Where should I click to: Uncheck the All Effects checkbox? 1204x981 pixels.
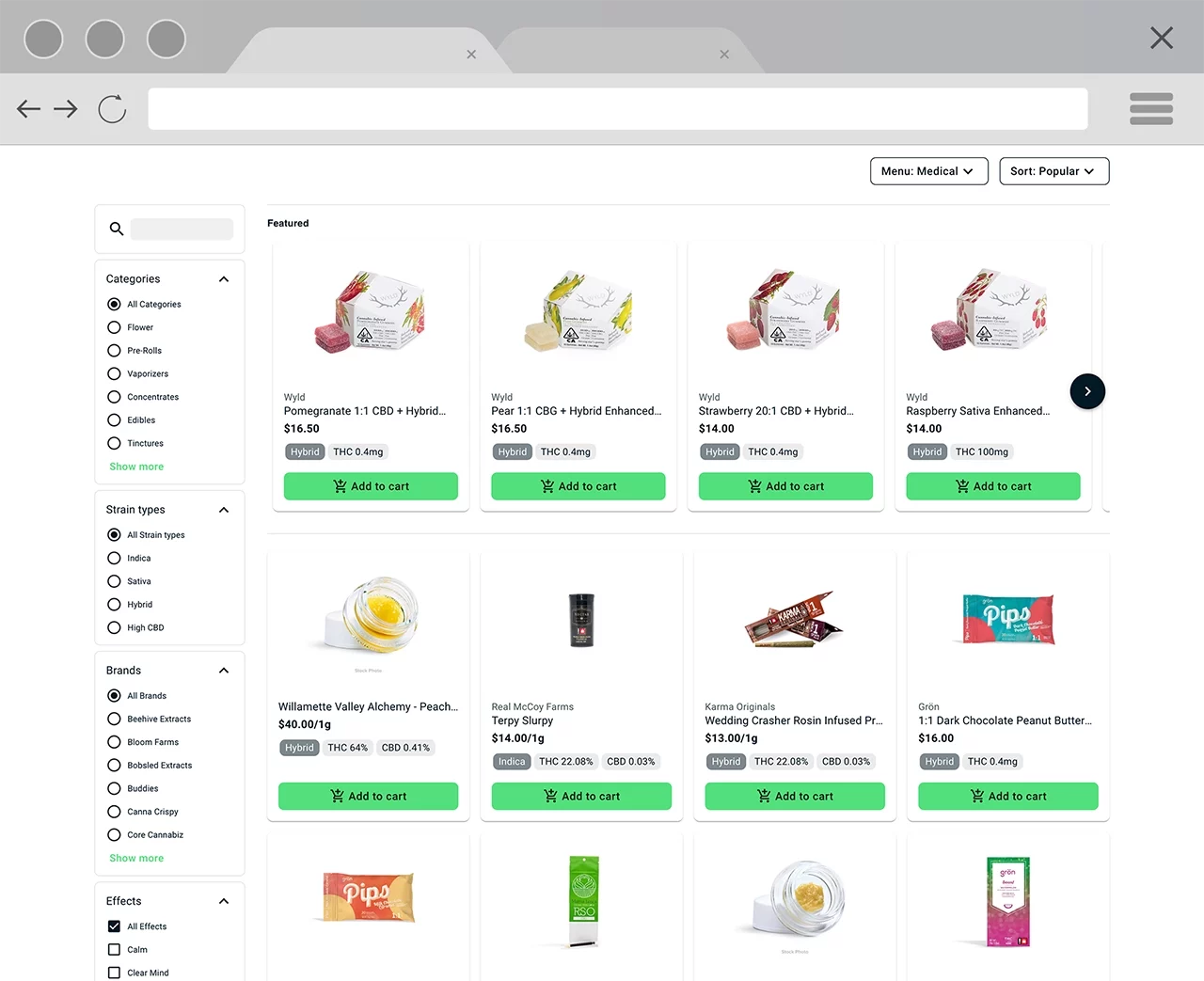[113, 926]
